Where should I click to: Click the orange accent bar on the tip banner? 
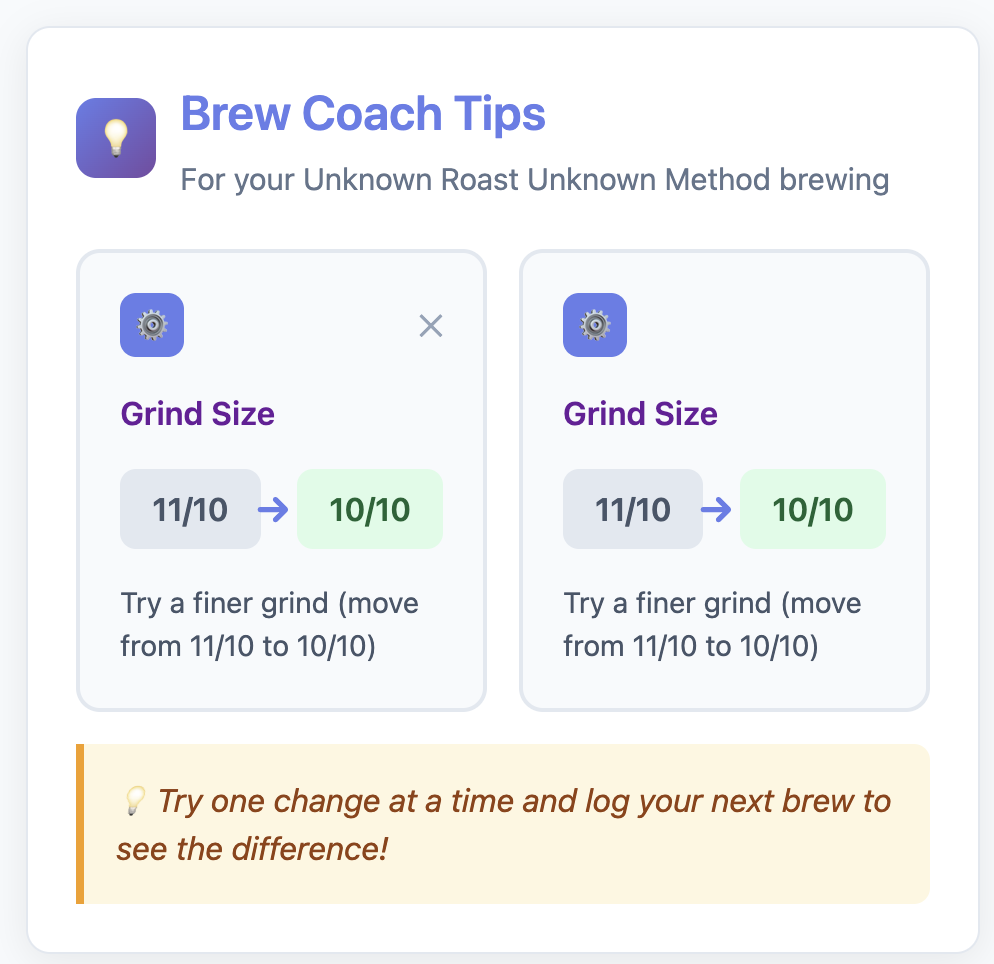coord(80,824)
